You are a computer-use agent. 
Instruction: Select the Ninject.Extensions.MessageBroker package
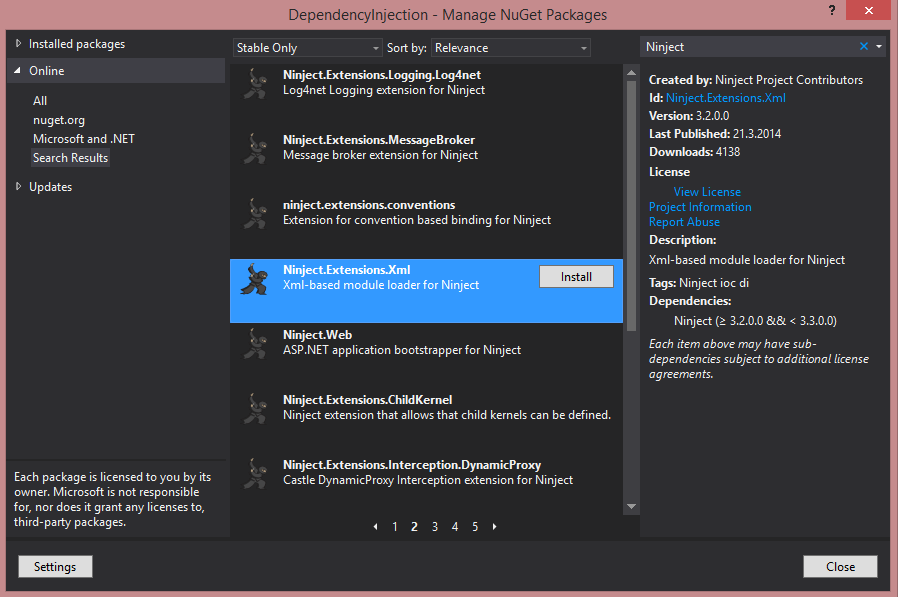click(x=426, y=162)
